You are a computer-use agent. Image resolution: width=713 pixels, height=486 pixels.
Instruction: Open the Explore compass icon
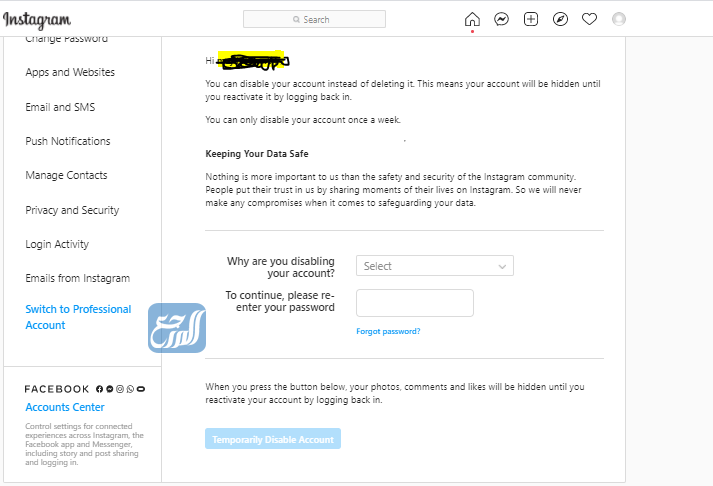coord(560,19)
